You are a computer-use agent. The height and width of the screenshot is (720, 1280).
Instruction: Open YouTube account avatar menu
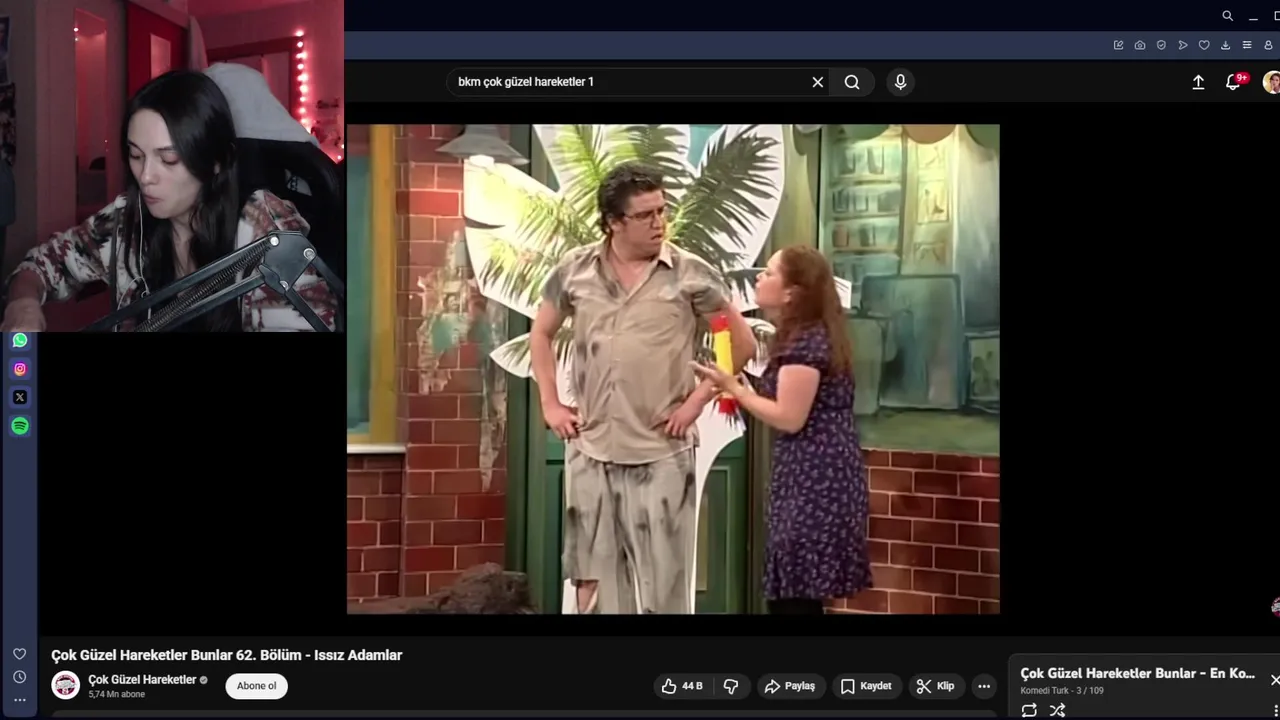pos(1271,82)
